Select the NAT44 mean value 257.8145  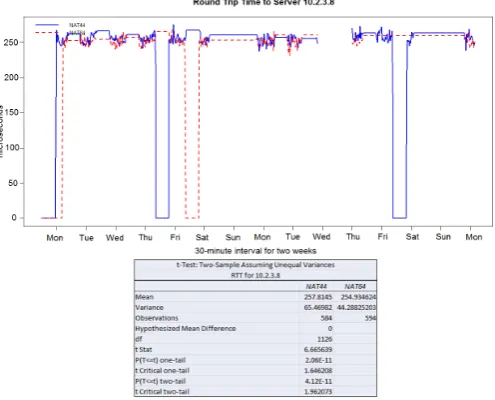[318, 297]
